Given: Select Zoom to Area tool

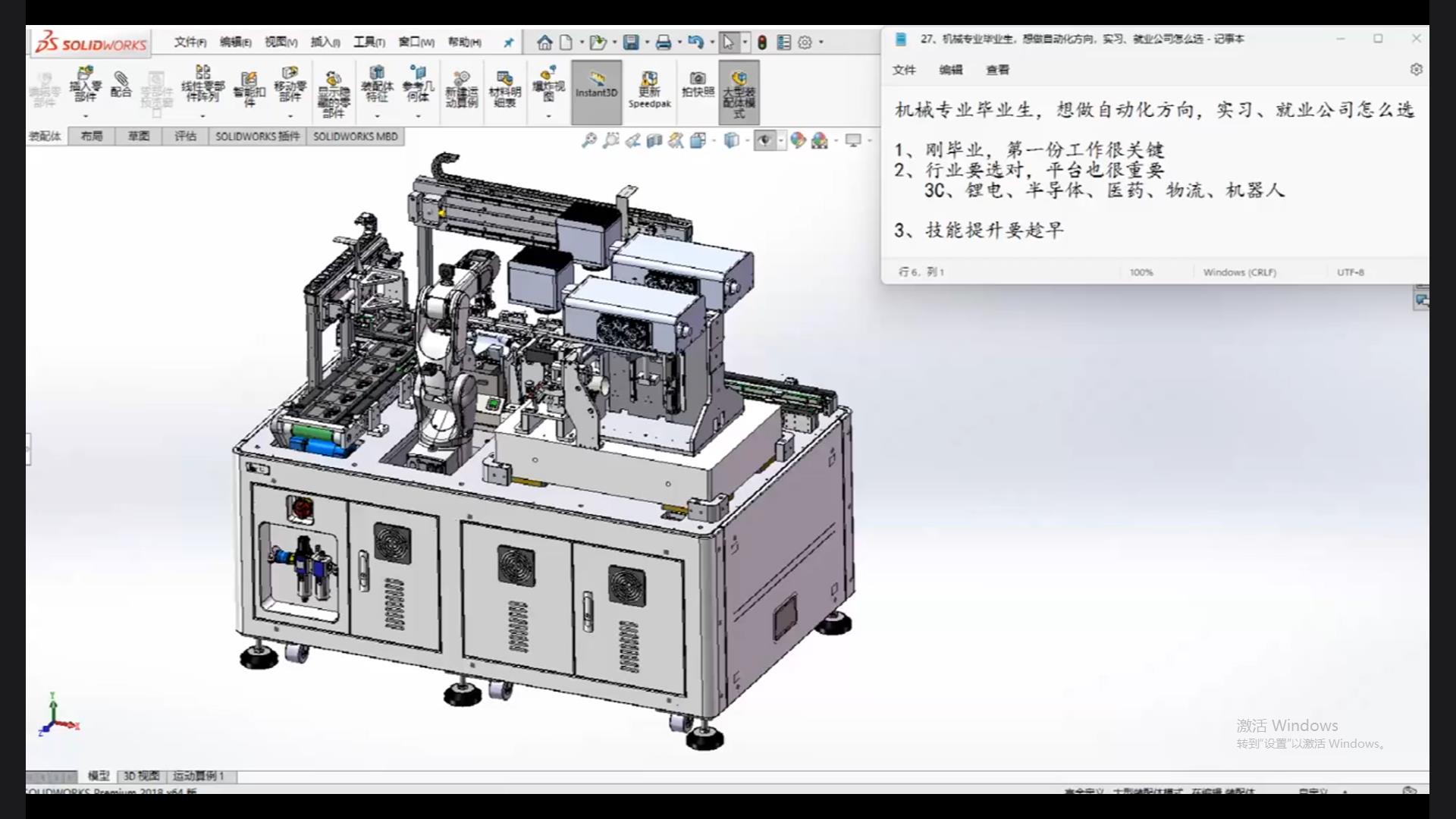Looking at the screenshot, I should coord(610,140).
